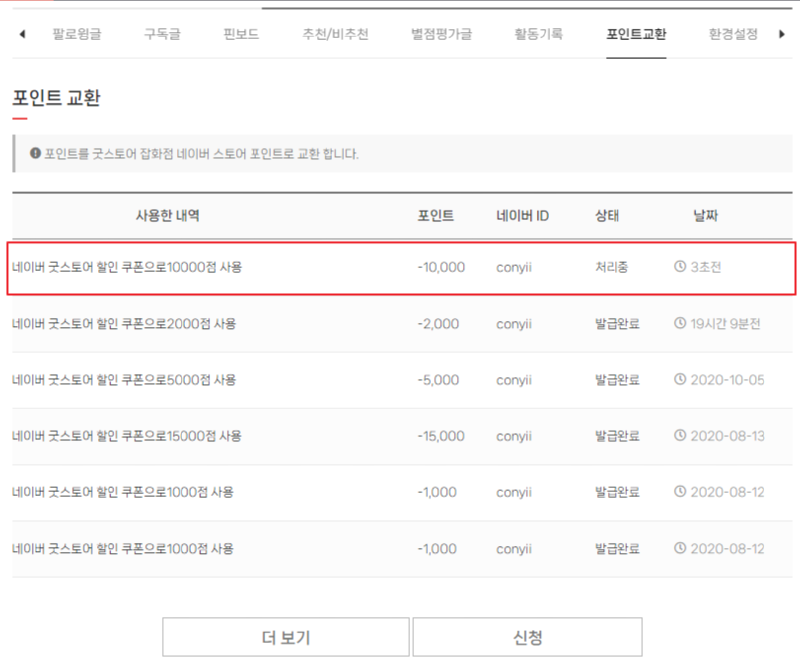The width and height of the screenshot is (800, 668).
Task: Open the 활동기록 tab
Action: pos(539,34)
